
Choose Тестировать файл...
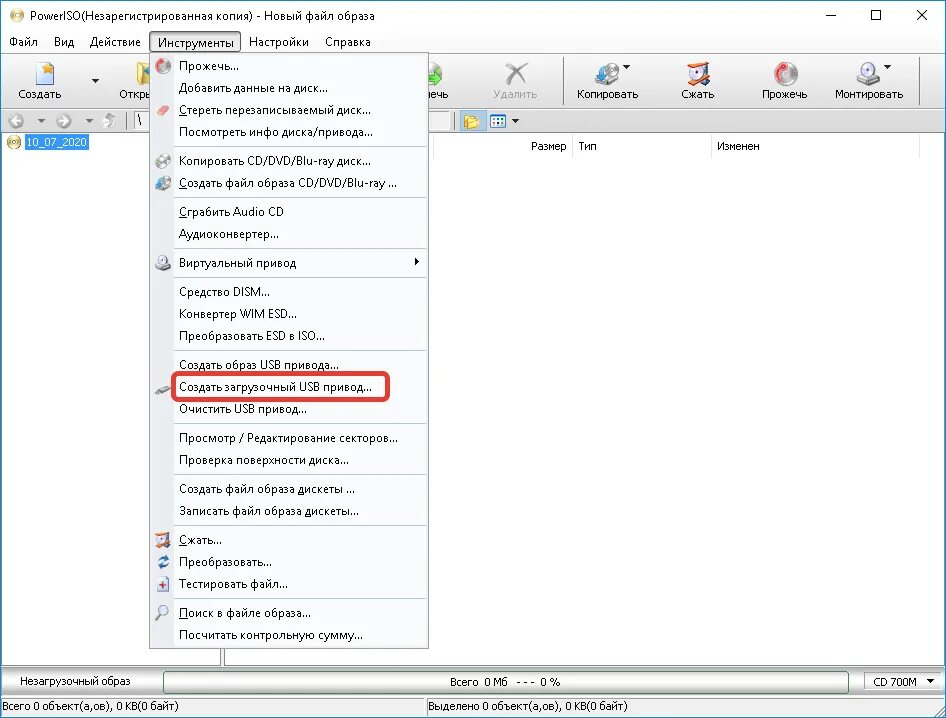(x=289, y=584)
